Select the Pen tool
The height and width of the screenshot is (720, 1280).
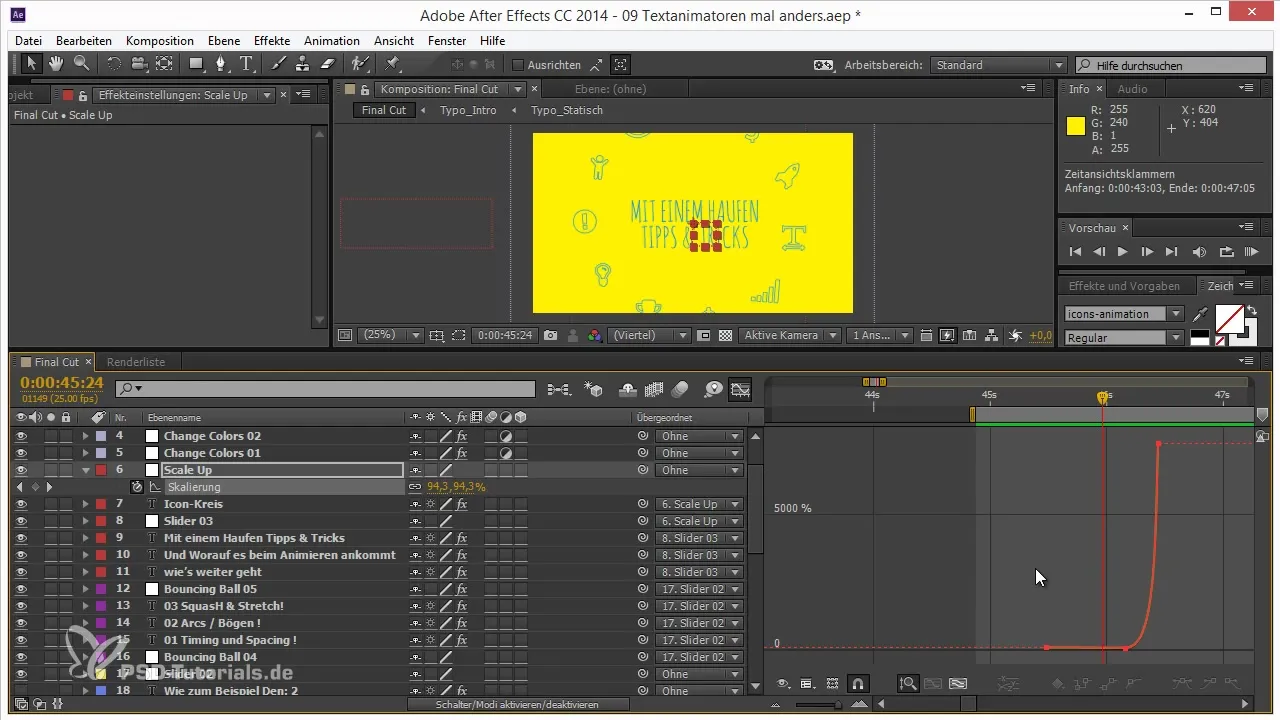222,64
